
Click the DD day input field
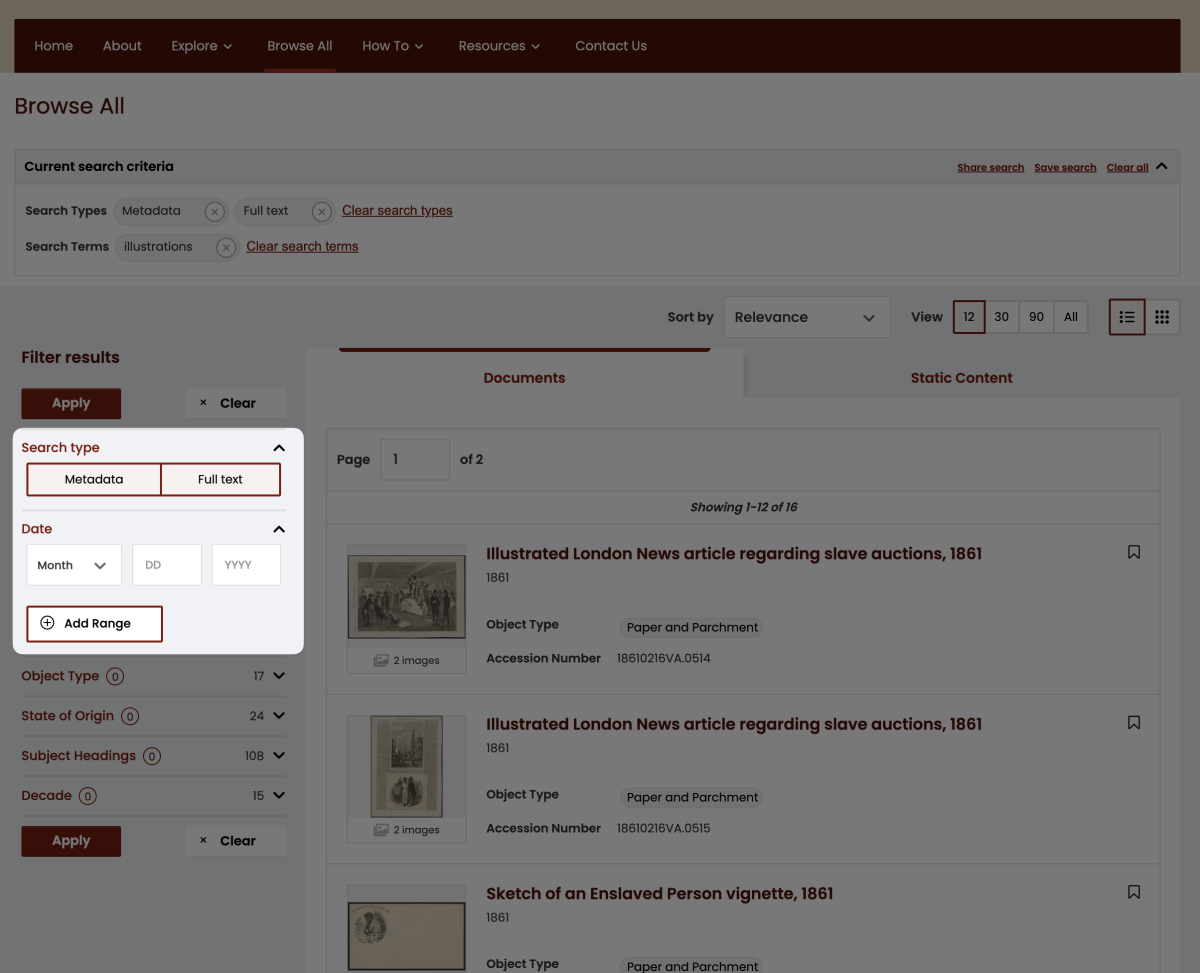[167, 565]
